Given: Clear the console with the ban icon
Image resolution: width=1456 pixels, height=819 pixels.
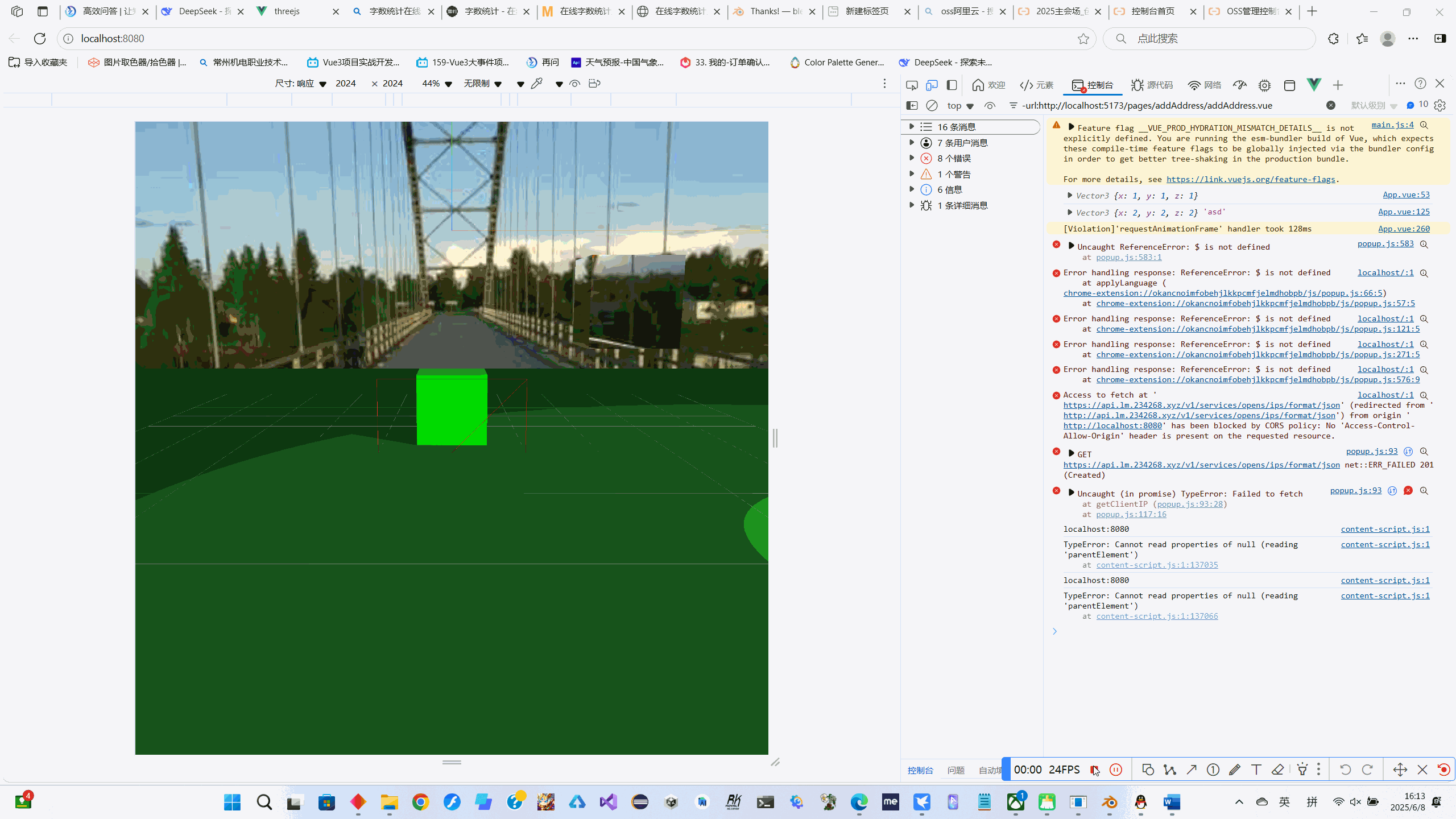Looking at the screenshot, I should tap(932, 105).
